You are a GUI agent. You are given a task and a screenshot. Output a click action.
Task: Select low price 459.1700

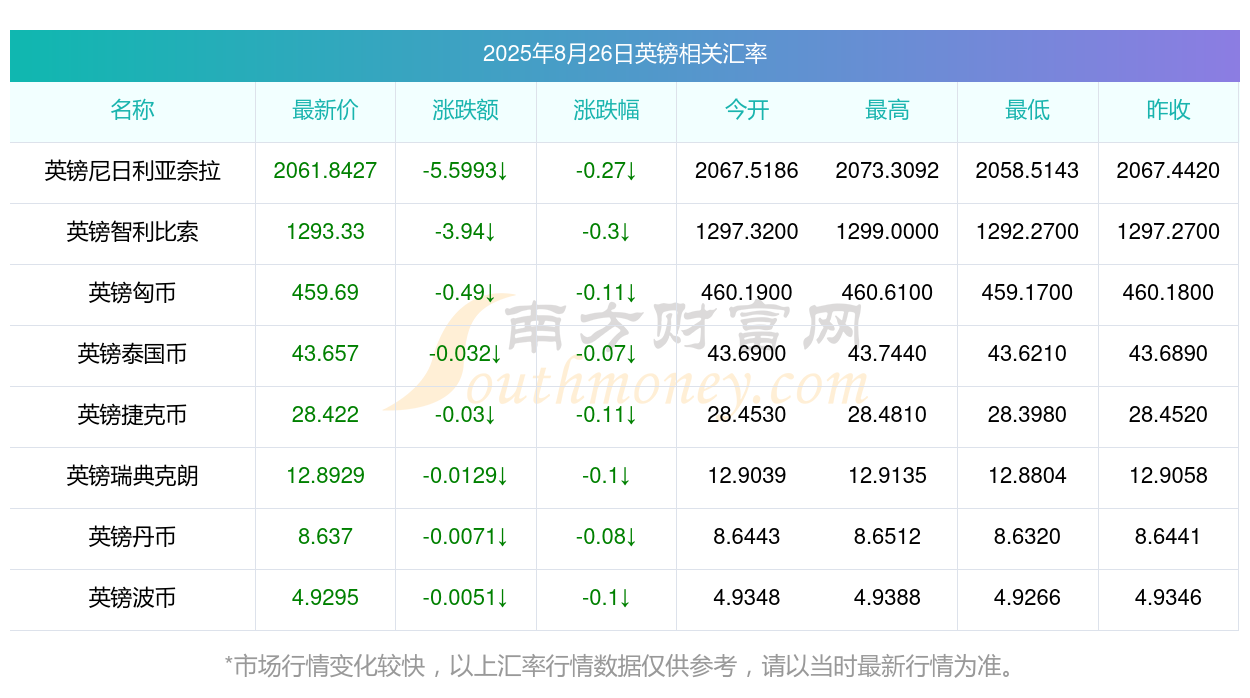coord(1027,293)
